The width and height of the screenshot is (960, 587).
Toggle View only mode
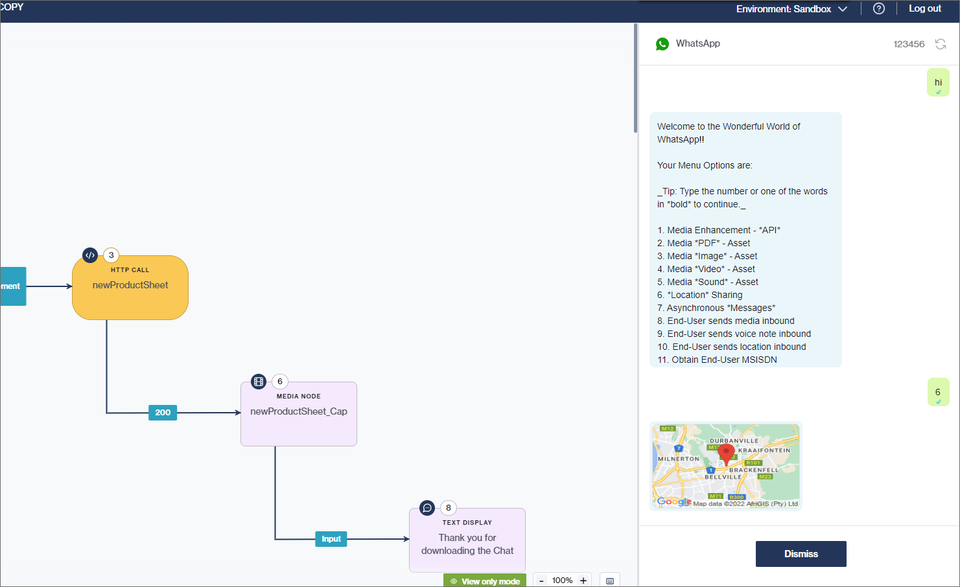[484, 580]
